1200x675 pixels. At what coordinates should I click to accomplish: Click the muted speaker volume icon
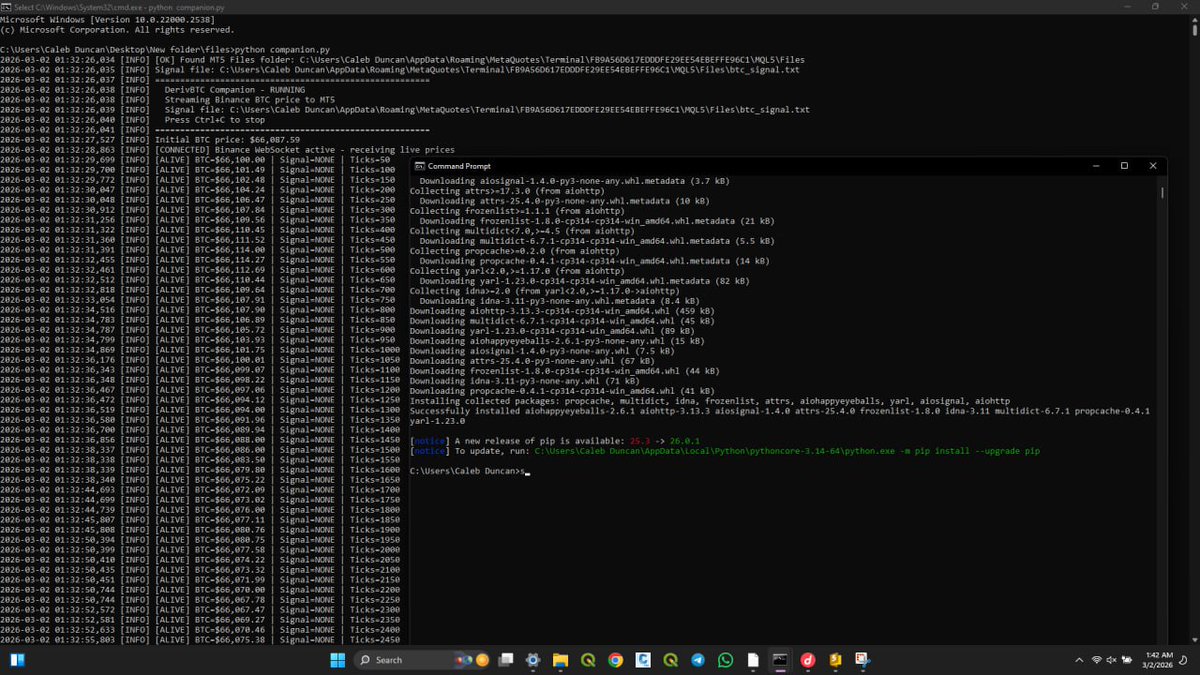(1111, 660)
